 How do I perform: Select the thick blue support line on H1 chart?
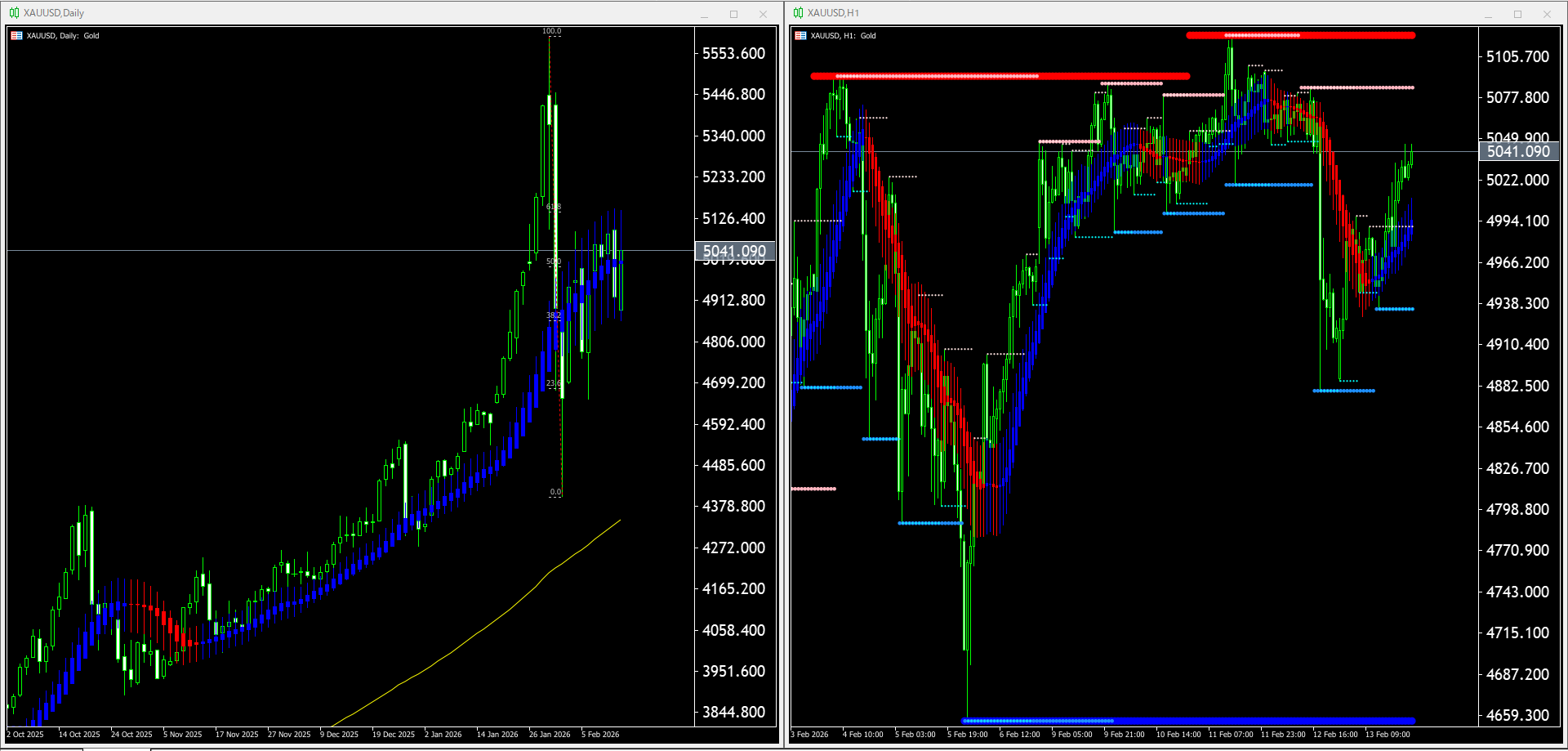point(1189,721)
